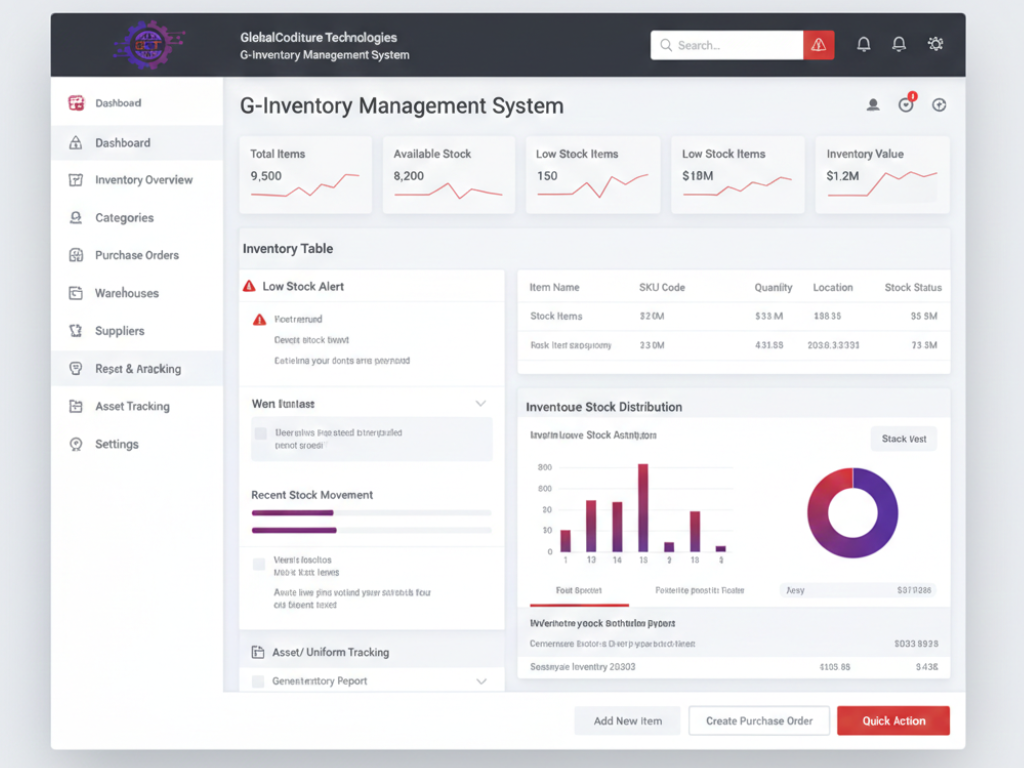Check the box beside Generattory Peport
Viewport: 1024px width, 768px height.
click(259, 681)
